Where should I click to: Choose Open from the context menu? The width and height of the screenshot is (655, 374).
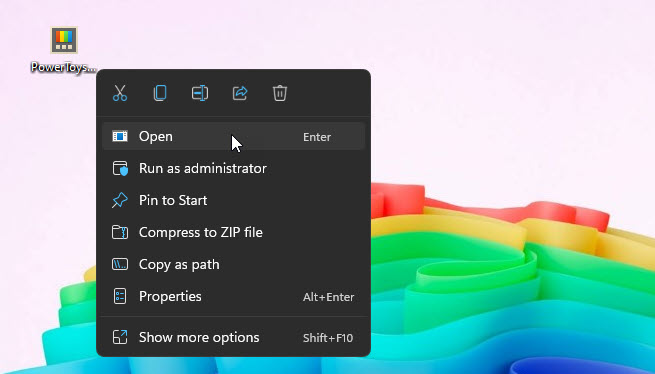(234, 137)
